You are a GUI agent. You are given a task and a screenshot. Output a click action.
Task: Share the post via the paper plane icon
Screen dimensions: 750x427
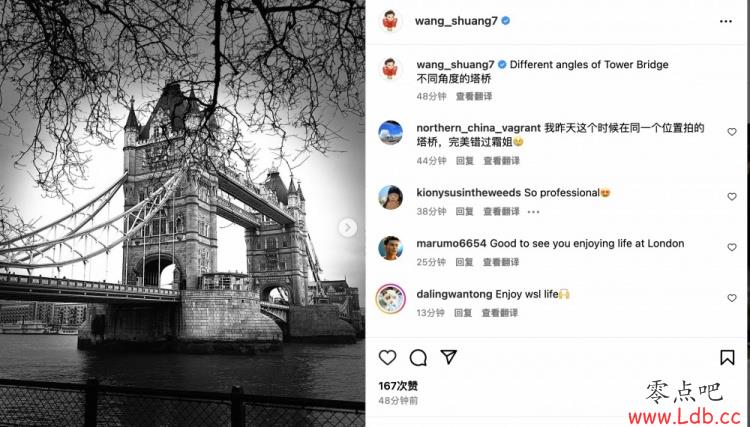tap(448, 357)
